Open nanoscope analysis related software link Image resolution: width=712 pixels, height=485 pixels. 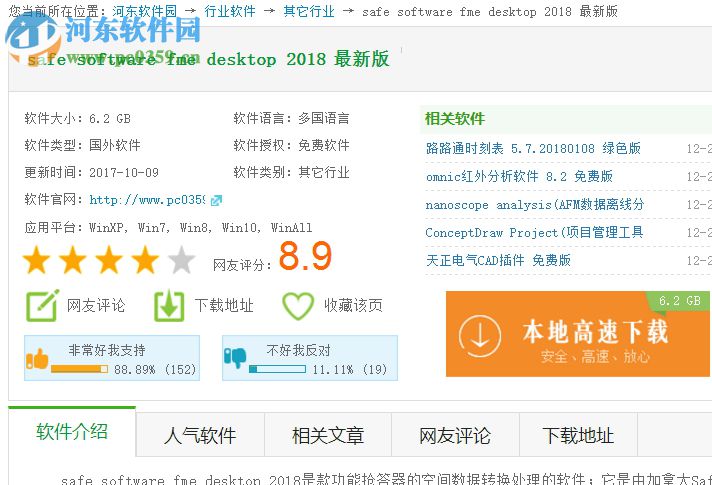[x=535, y=204]
